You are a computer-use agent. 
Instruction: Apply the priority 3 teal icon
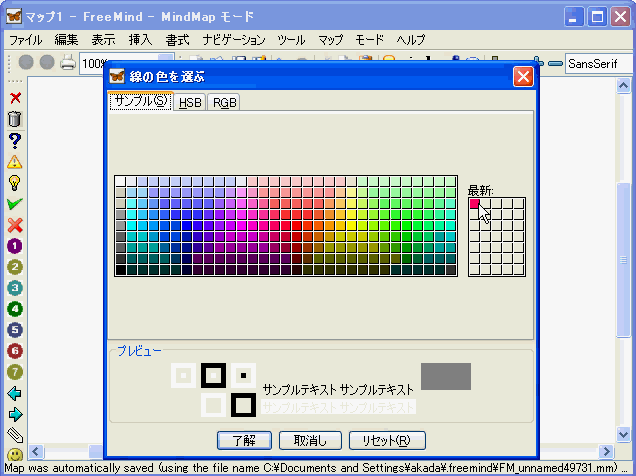pos(15,288)
